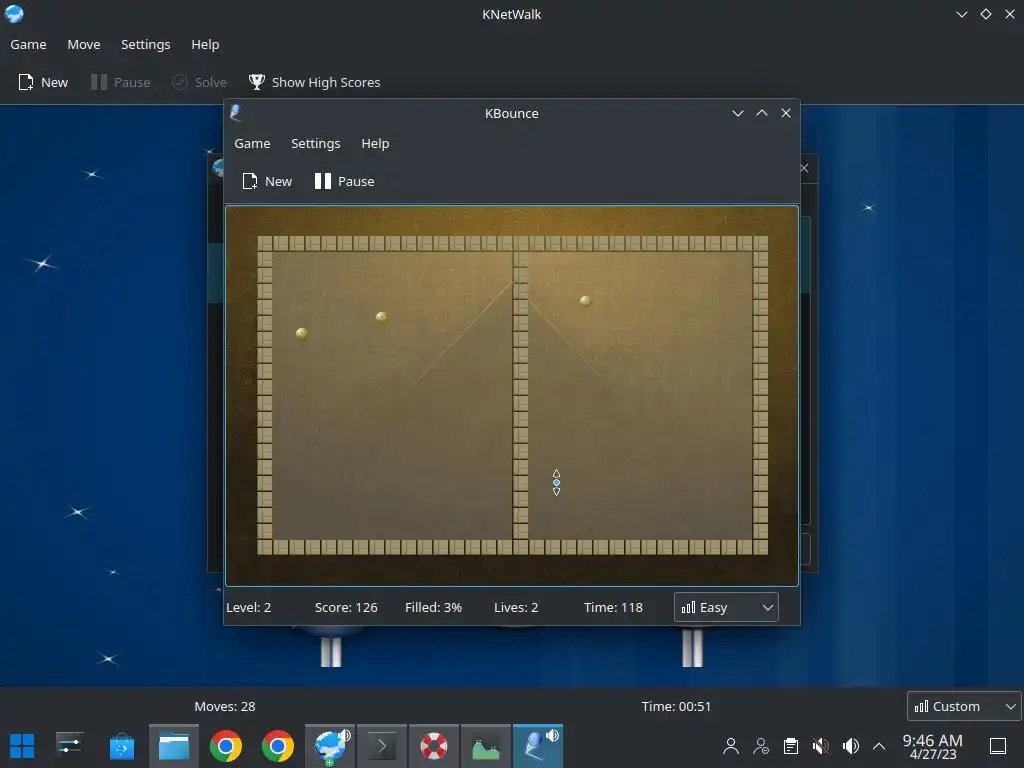The height and width of the screenshot is (768, 1024).
Task: Click the up-down wall cursor in KBounce
Action: point(556,483)
